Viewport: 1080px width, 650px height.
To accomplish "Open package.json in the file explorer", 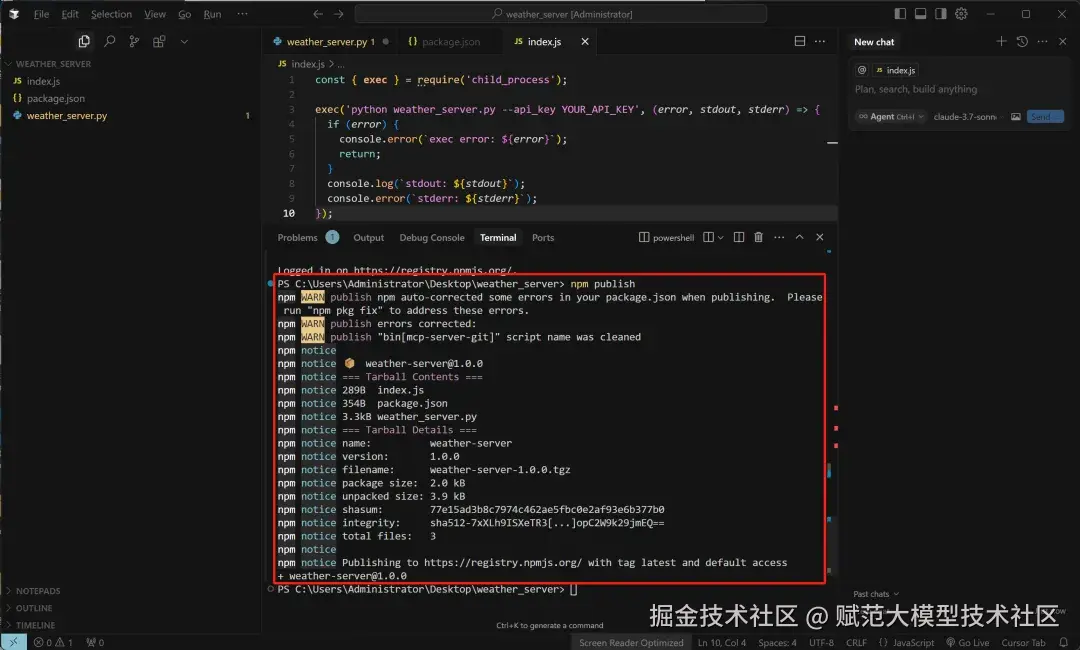I will click(x=56, y=98).
